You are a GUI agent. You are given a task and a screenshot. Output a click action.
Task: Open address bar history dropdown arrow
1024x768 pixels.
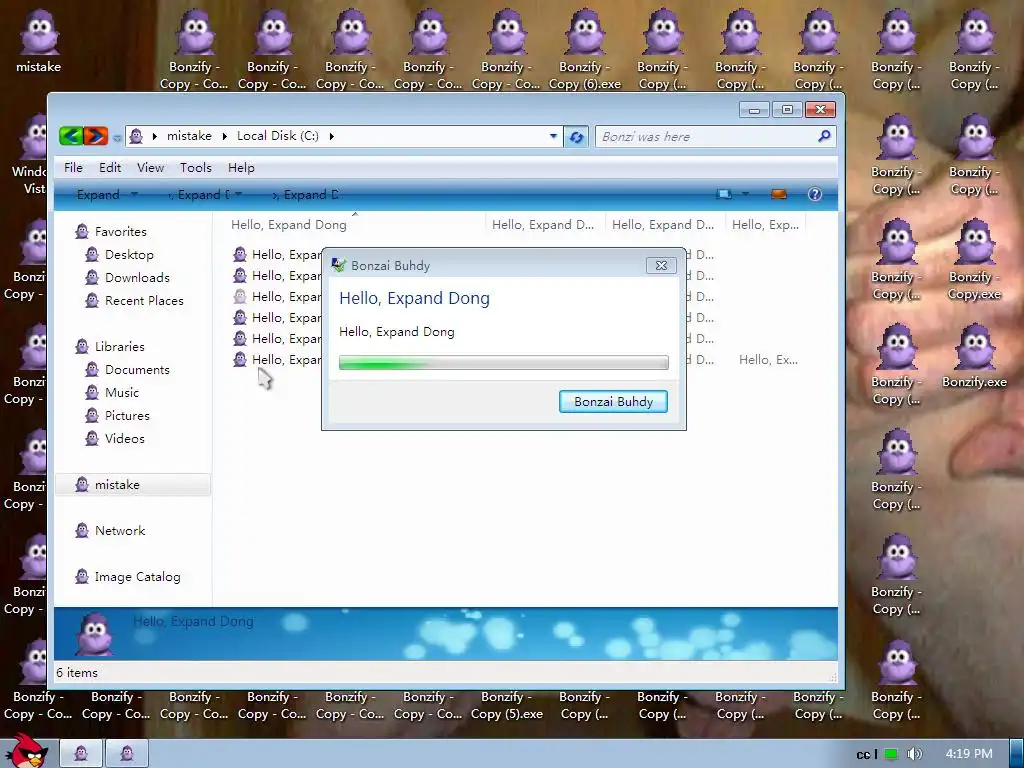click(553, 136)
